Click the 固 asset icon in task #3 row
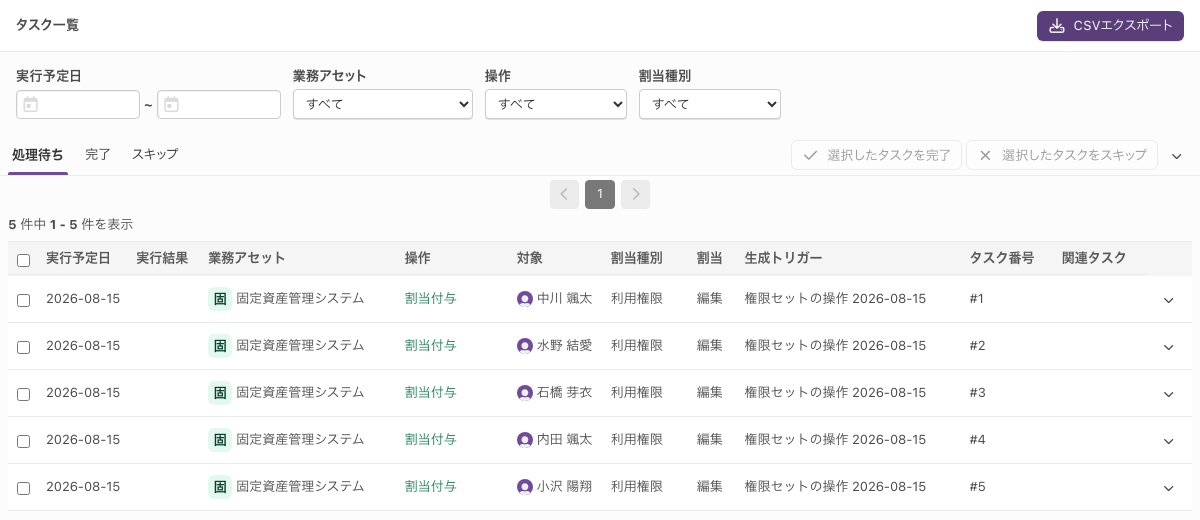Viewport: 1200px width, 520px height. pyautogui.click(x=220, y=393)
